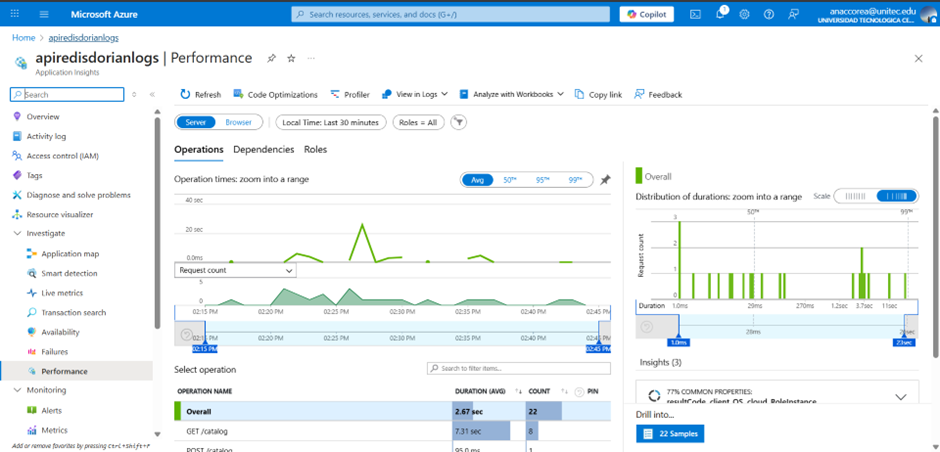This screenshot has width=940, height=452.
Task: Open the top-bar feedback person icon
Action: [x=794, y=14]
